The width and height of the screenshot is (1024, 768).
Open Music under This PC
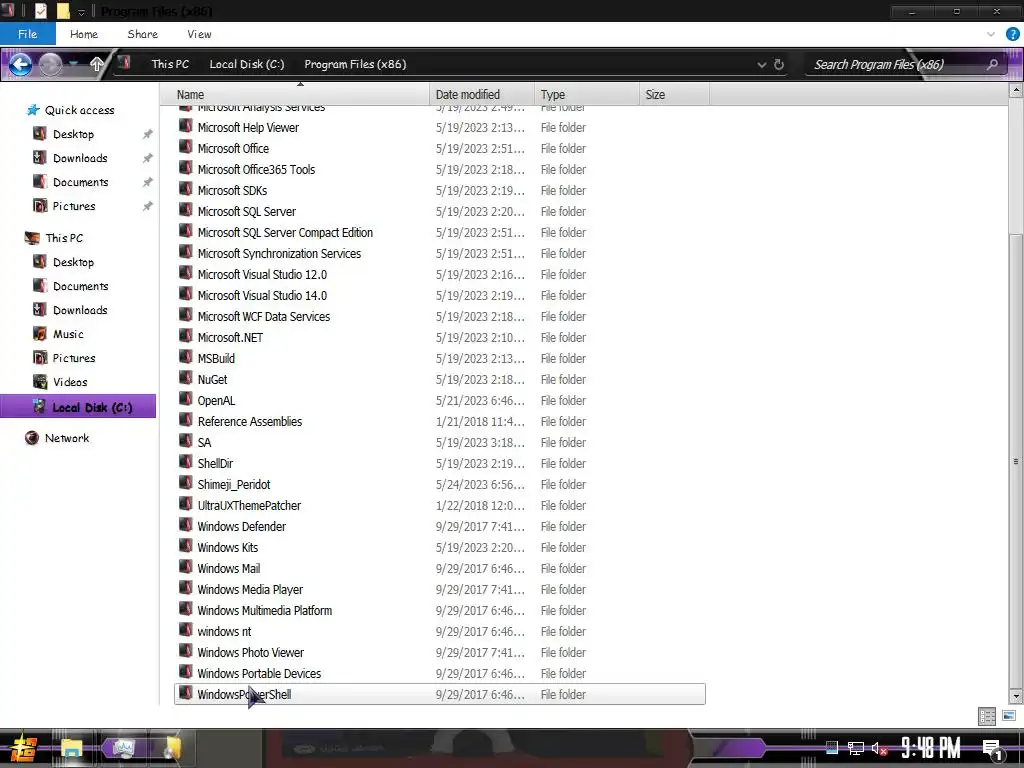point(68,334)
